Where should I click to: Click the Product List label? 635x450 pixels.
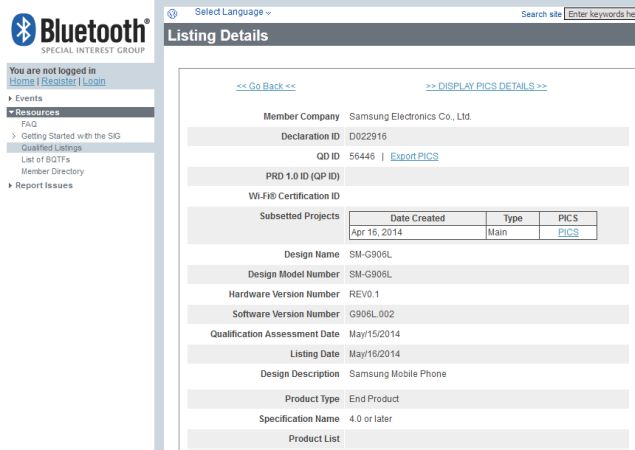coord(314,439)
